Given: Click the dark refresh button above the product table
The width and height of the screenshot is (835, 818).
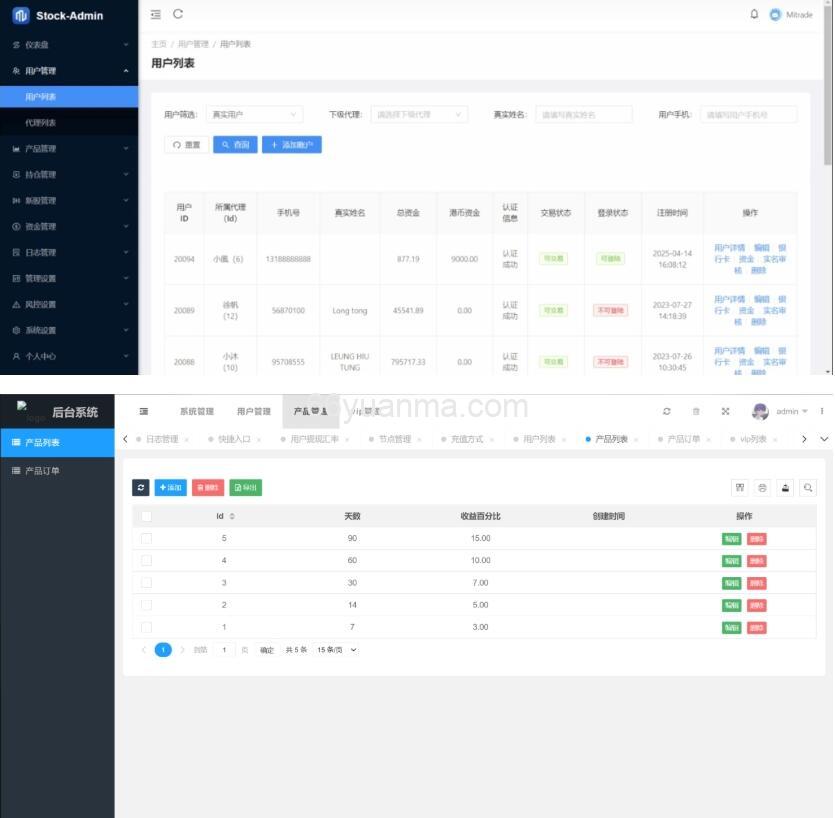Looking at the screenshot, I should tap(141, 487).
